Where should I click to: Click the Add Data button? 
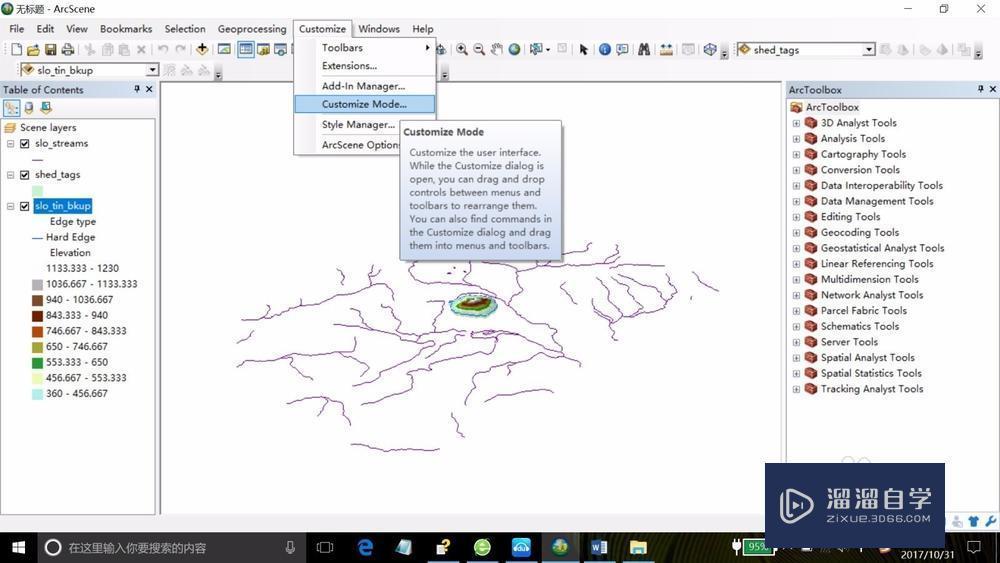click(202, 49)
